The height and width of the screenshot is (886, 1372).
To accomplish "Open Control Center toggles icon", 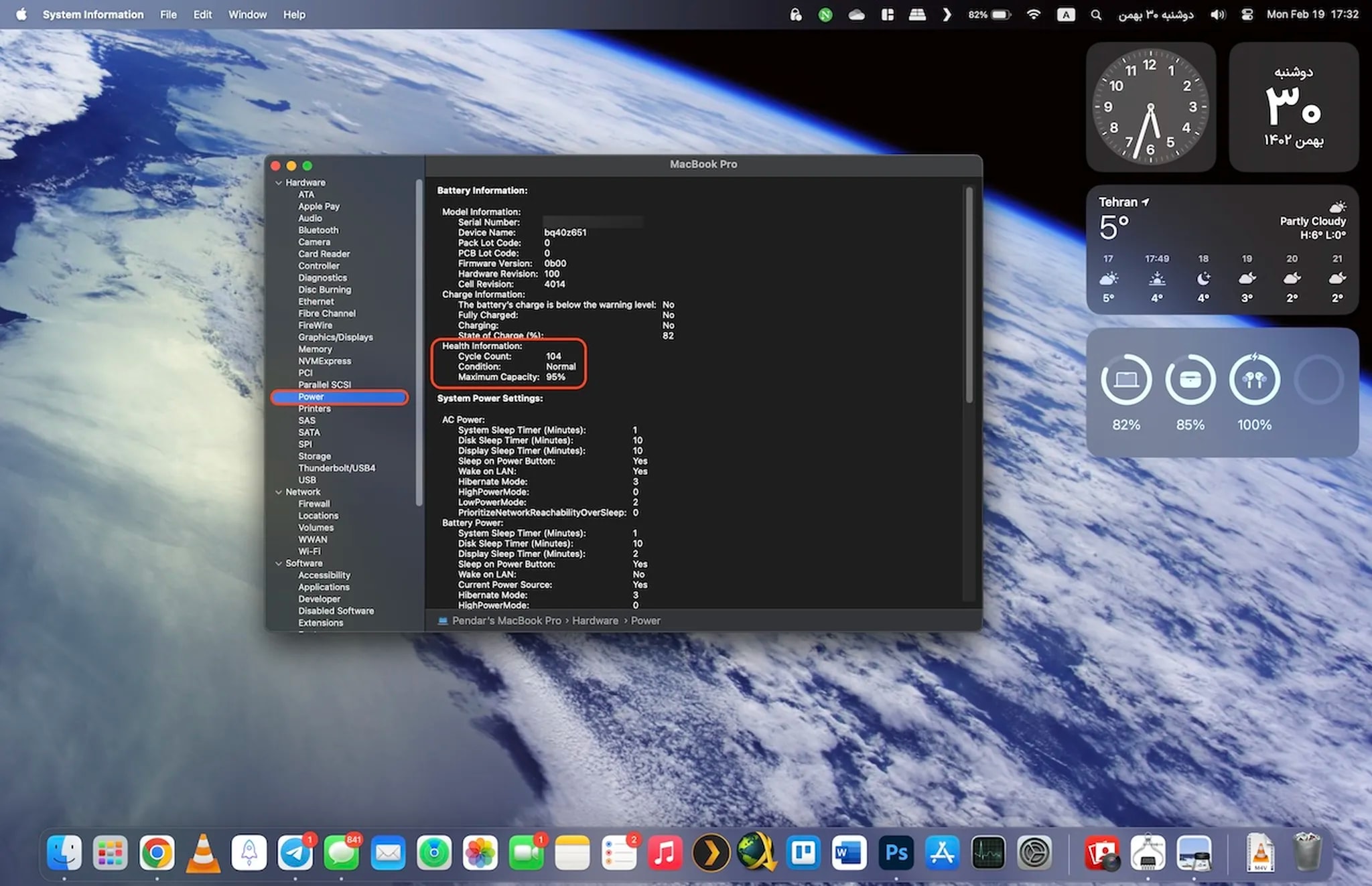I will [x=1247, y=14].
